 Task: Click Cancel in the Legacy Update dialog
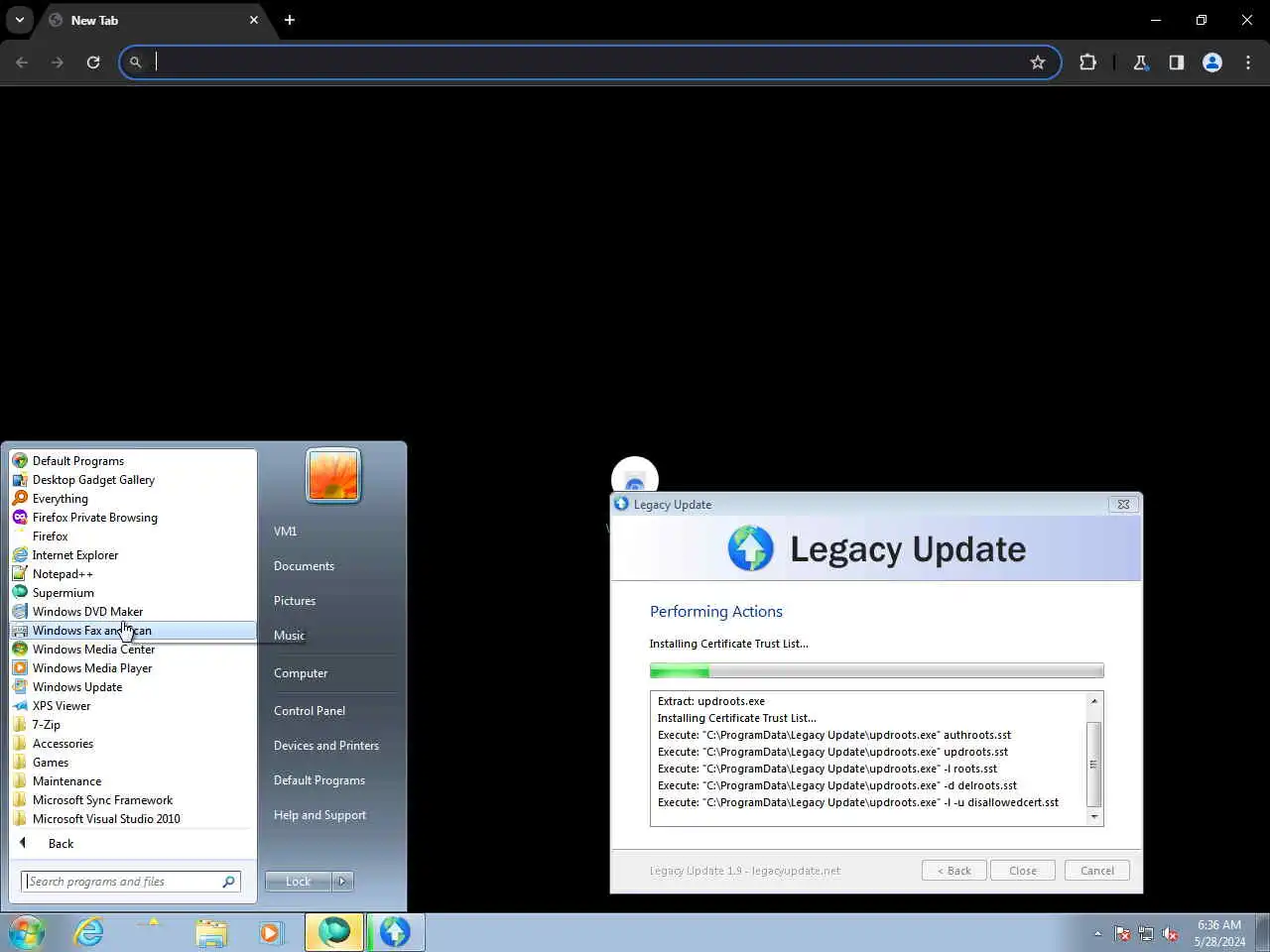pyautogui.click(x=1097, y=871)
